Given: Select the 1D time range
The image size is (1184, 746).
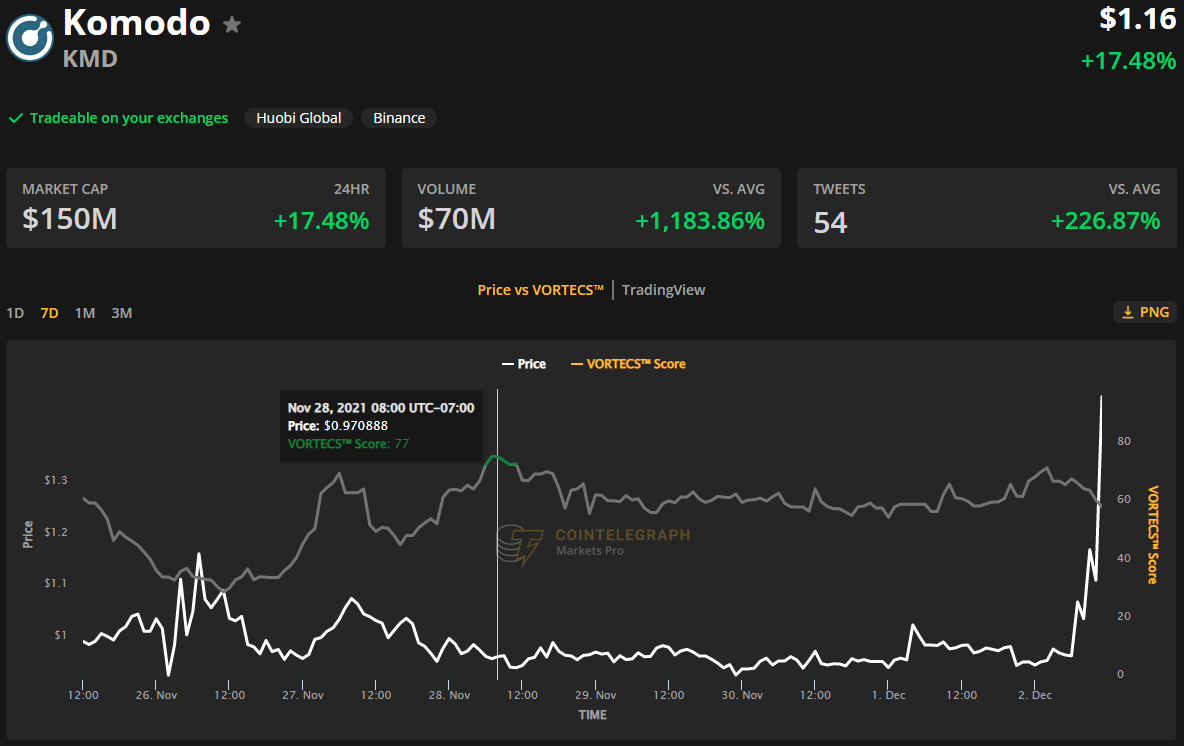Looking at the screenshot, I should (x=15, y=313).
